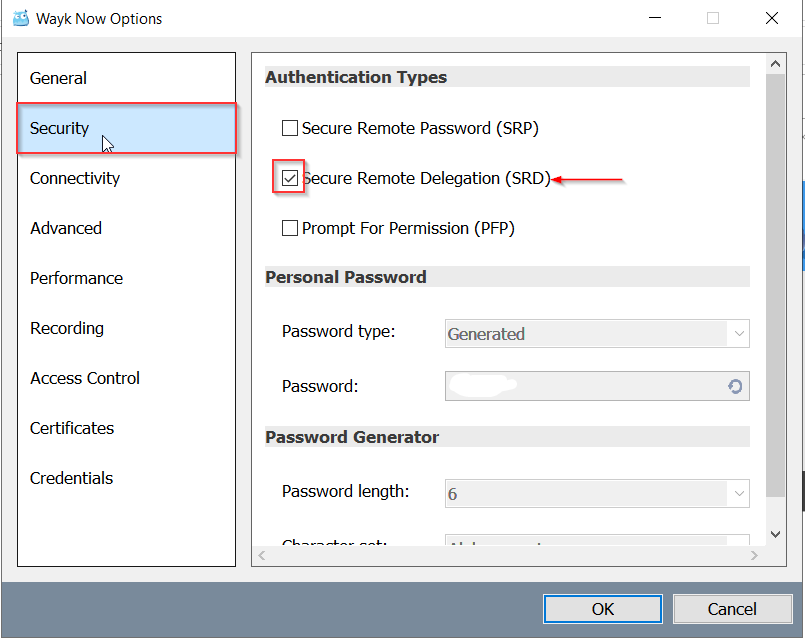This screenshot has width=805, height=638.
Task: Minimize the Wayk Now Options window
Action: coord(655,18)
